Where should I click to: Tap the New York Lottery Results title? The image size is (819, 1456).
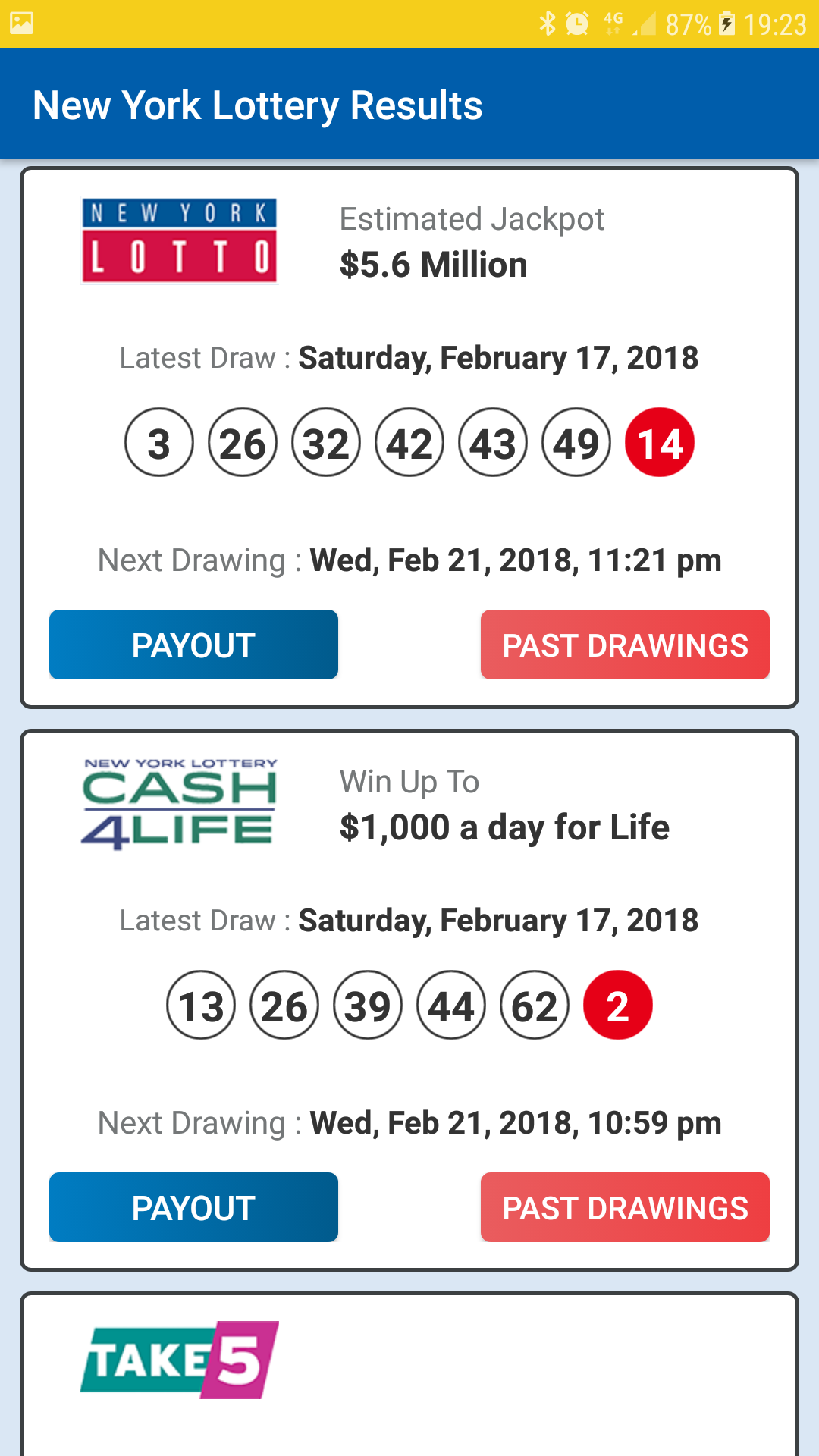click(258, 105)
